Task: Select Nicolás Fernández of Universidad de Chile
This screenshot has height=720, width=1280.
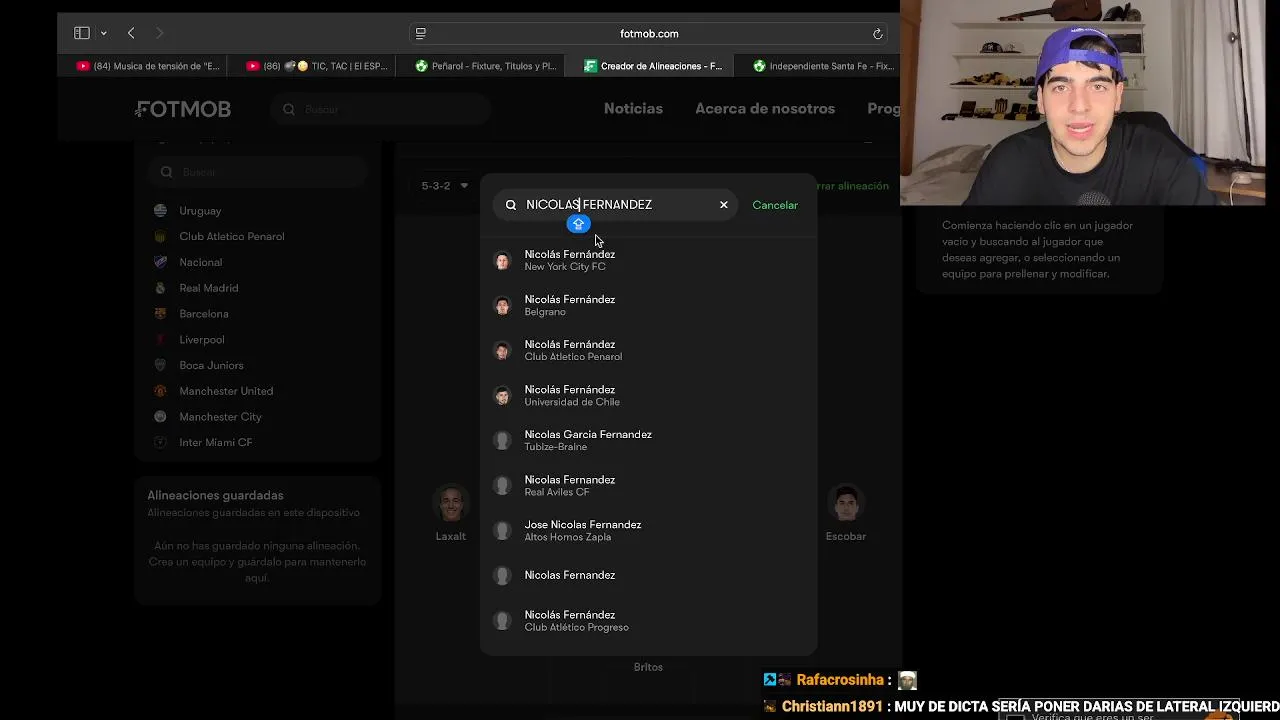Action: click(x=648, y=395)
